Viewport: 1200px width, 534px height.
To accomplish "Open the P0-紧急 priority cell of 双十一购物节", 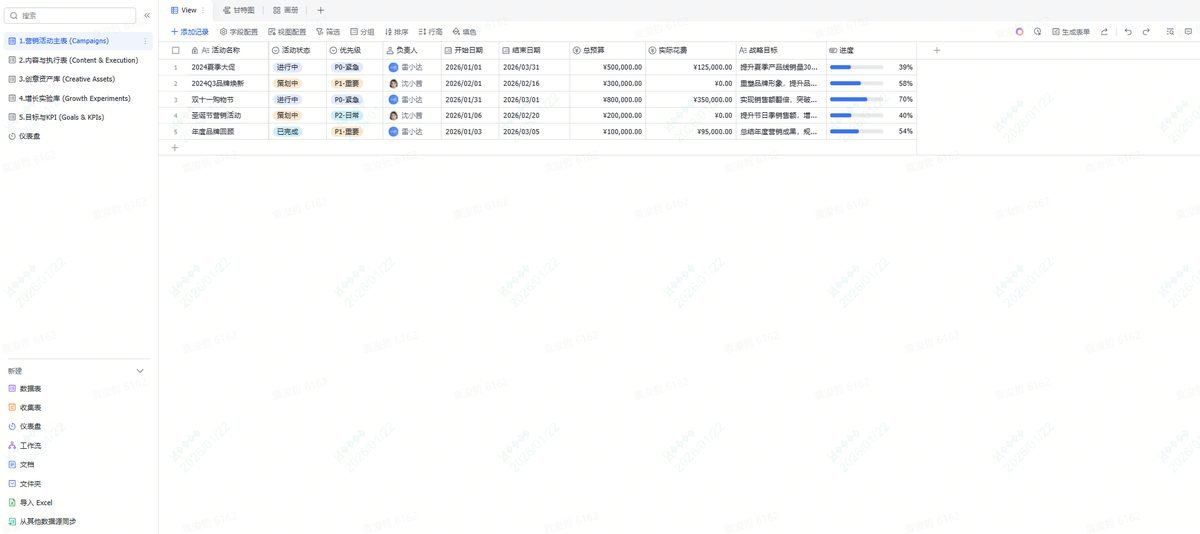I will tap(355, 99).
